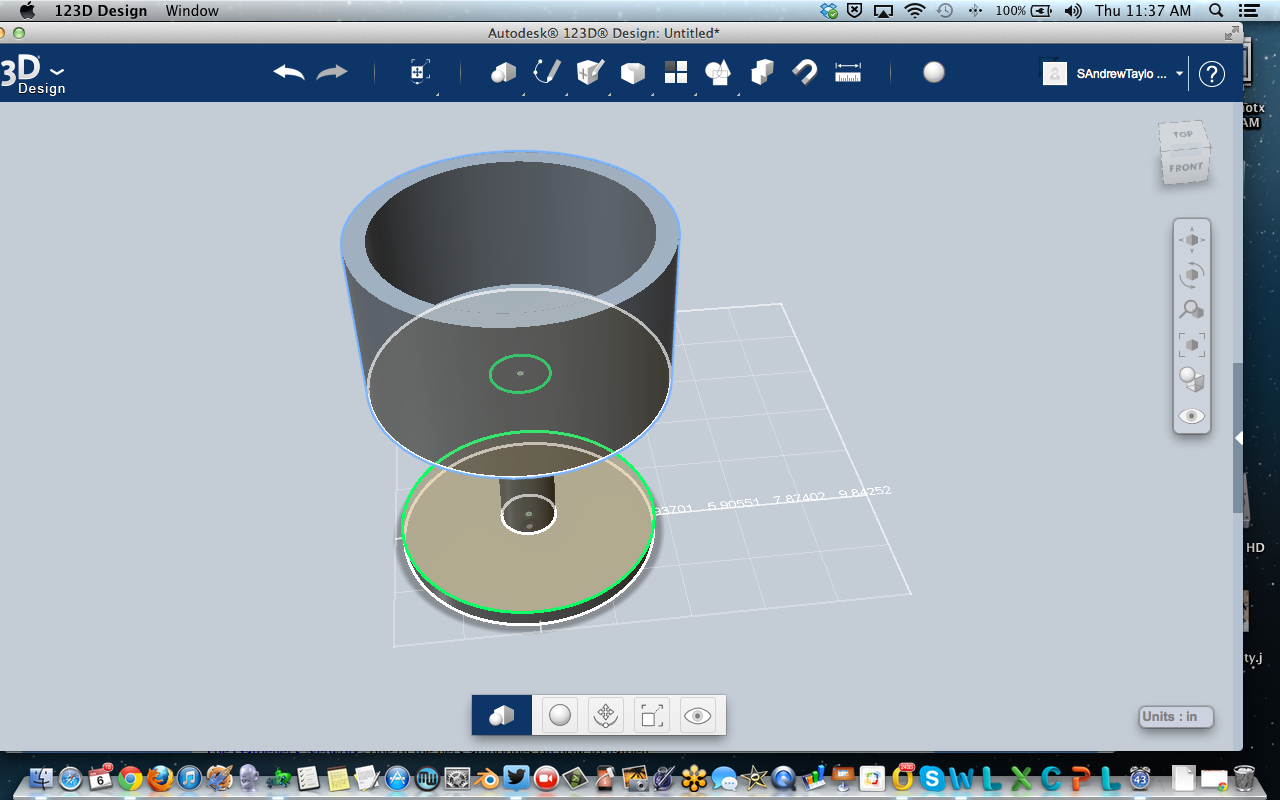1280x800 pixels.
Task: Select the Measure ruler tool
Action: pyautogui.click(x=848, y=72)
